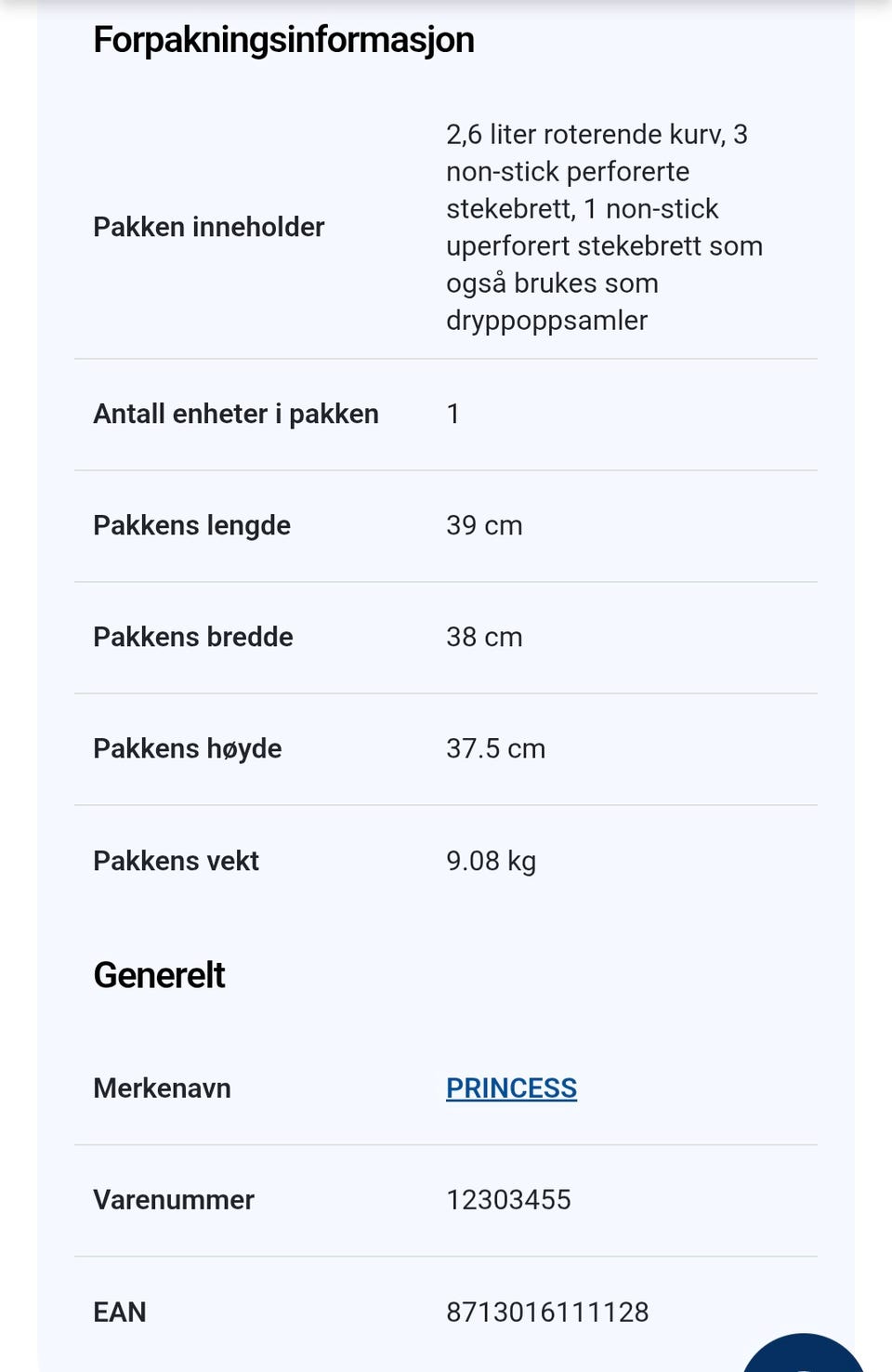Select the package contents description text
This screenshot has width=892, height=1372.
point(604,227)
